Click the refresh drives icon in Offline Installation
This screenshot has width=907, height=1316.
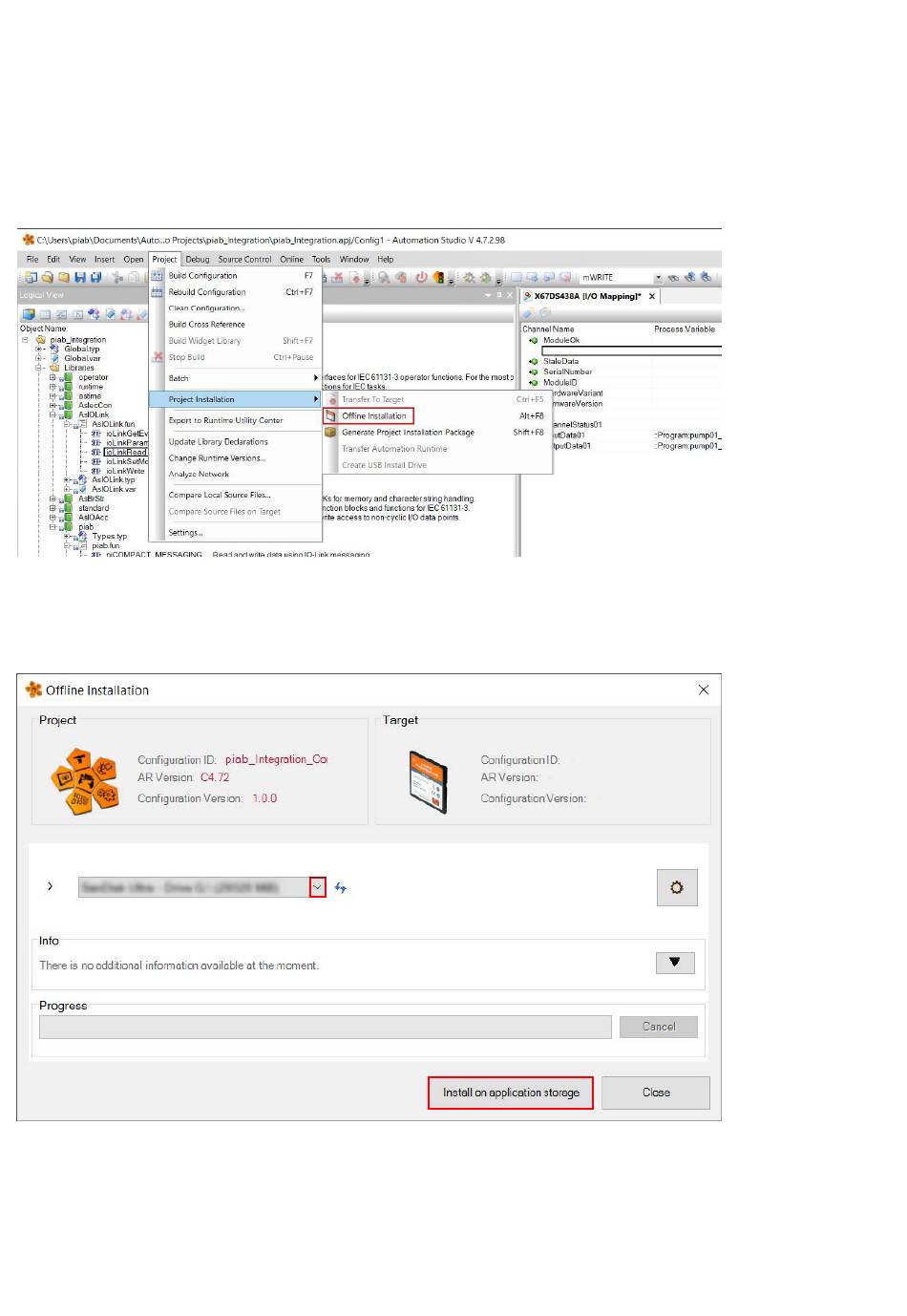point(340,887)
